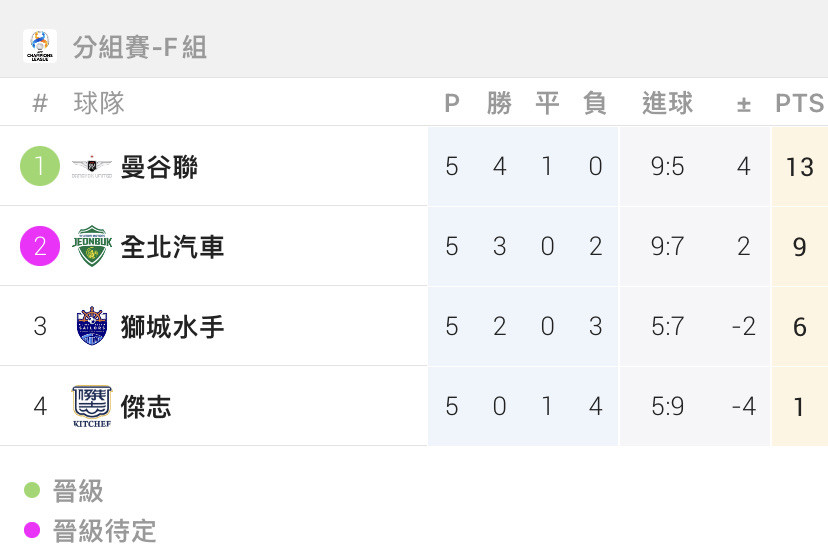Click the 勝 column header
Viewport: 828px width, 557px height.
500,103
